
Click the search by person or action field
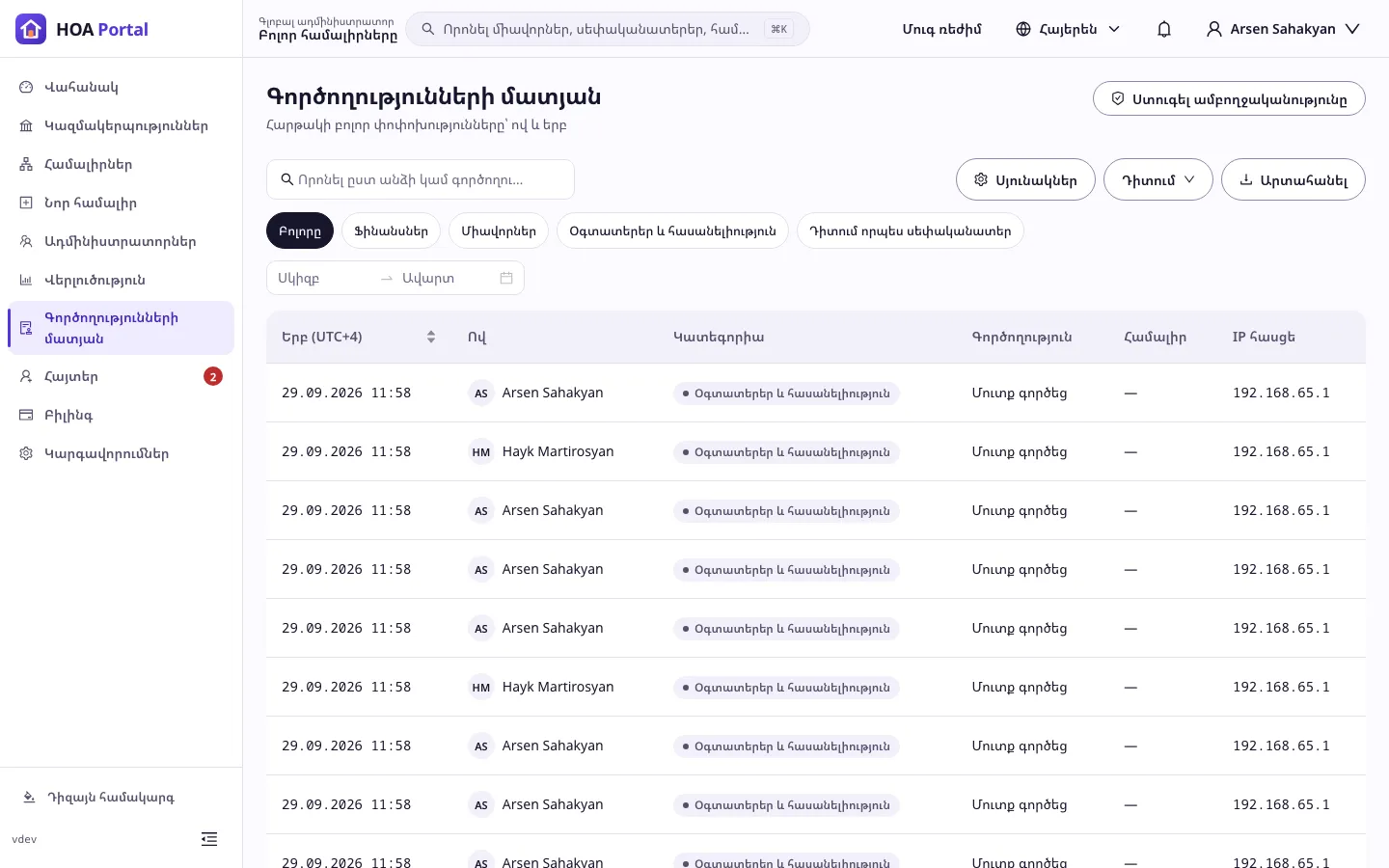[x=421, y=179]
